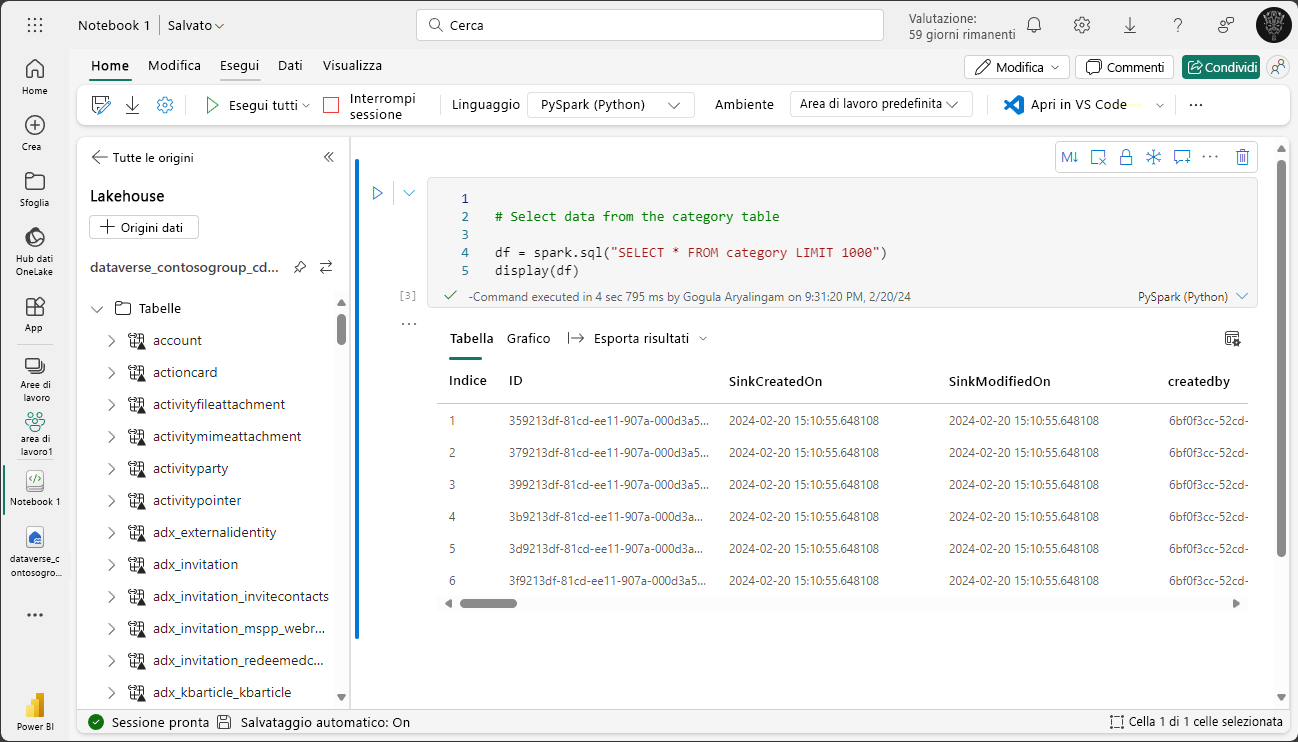Click the results table horizontal scrollbar thumb
1298x742 pixels.
488,603
